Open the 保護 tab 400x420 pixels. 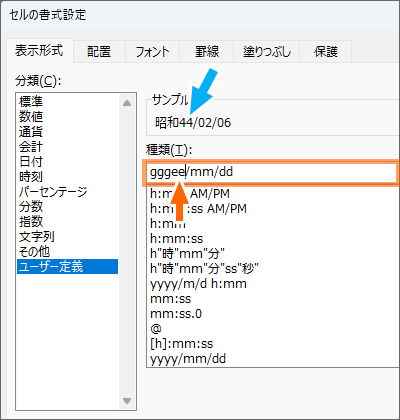point(326,52)
